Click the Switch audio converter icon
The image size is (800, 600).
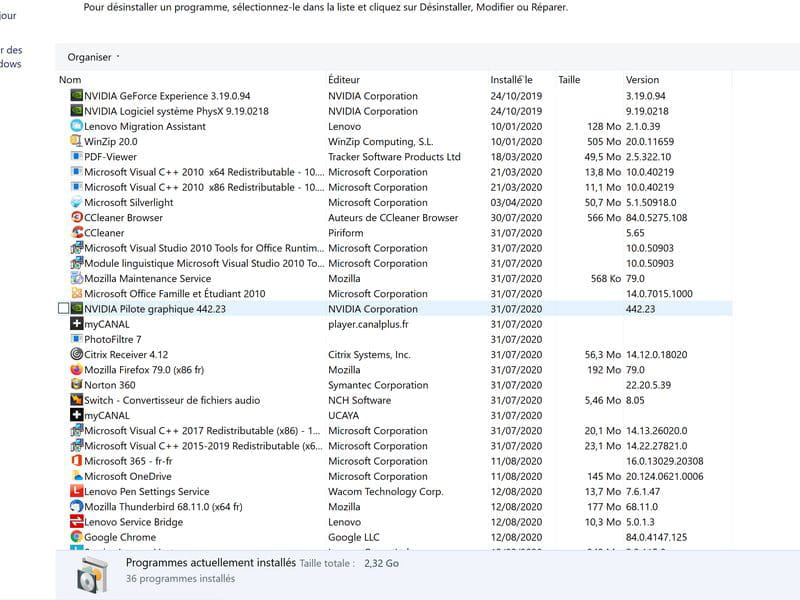pyautogui.click(x=77, y=400)
